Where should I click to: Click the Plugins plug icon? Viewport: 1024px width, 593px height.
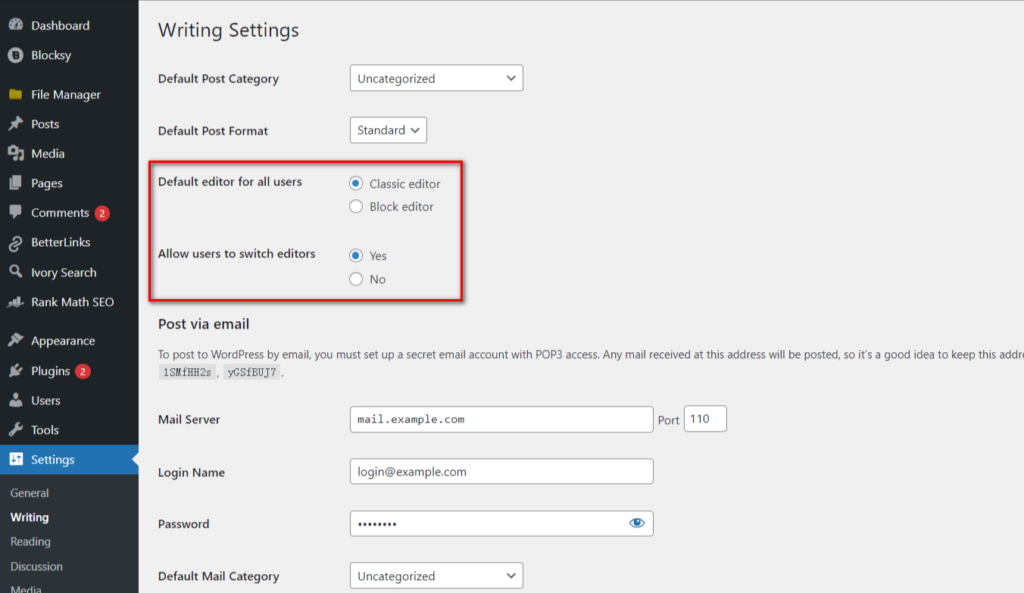coord(16,370)
